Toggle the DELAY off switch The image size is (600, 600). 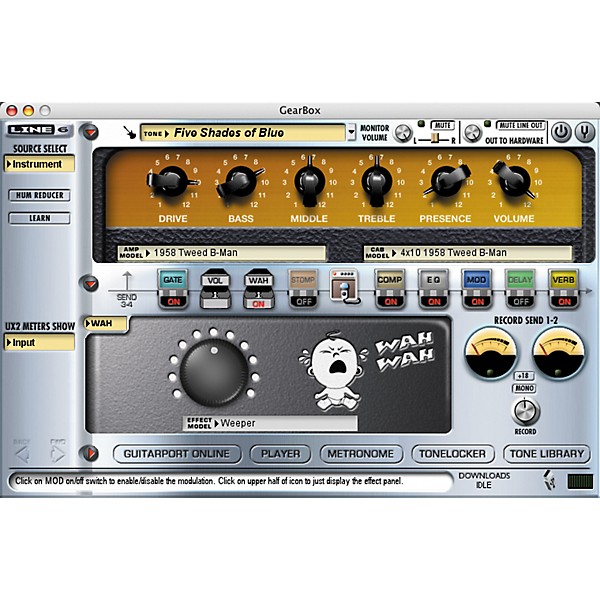click(x=521, y=301)
